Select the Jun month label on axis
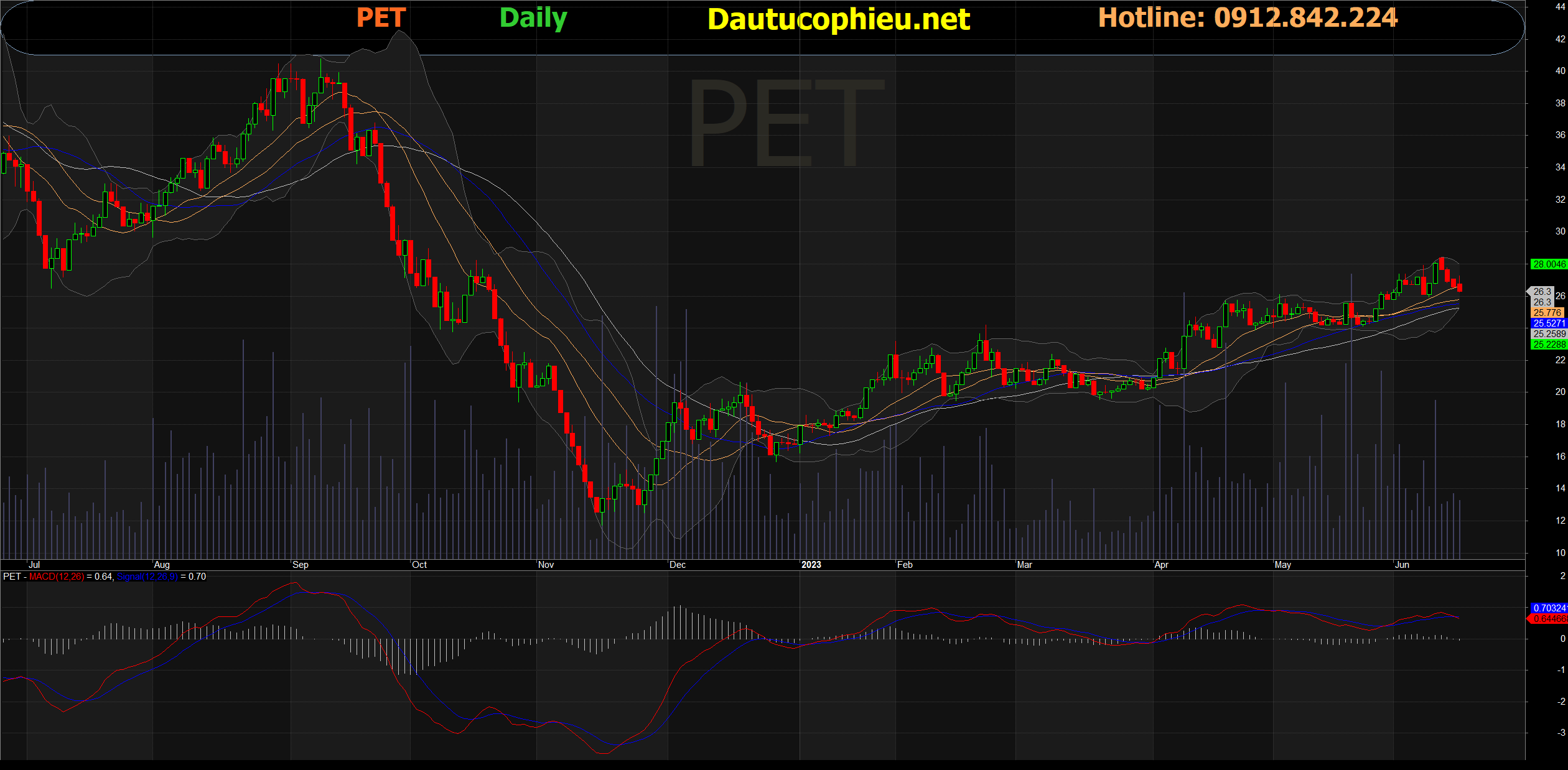The image size is (1568, 770). [1402, 565]
